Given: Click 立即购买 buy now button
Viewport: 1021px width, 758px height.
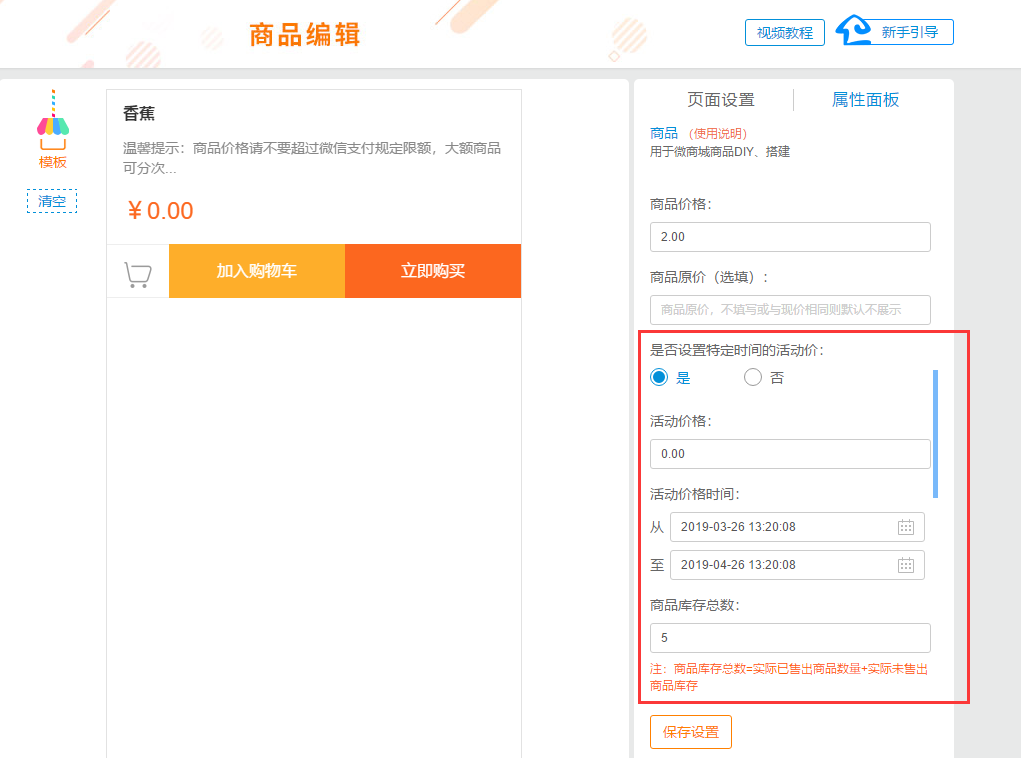Looking at the screenshot, I should tap(433, 271).
